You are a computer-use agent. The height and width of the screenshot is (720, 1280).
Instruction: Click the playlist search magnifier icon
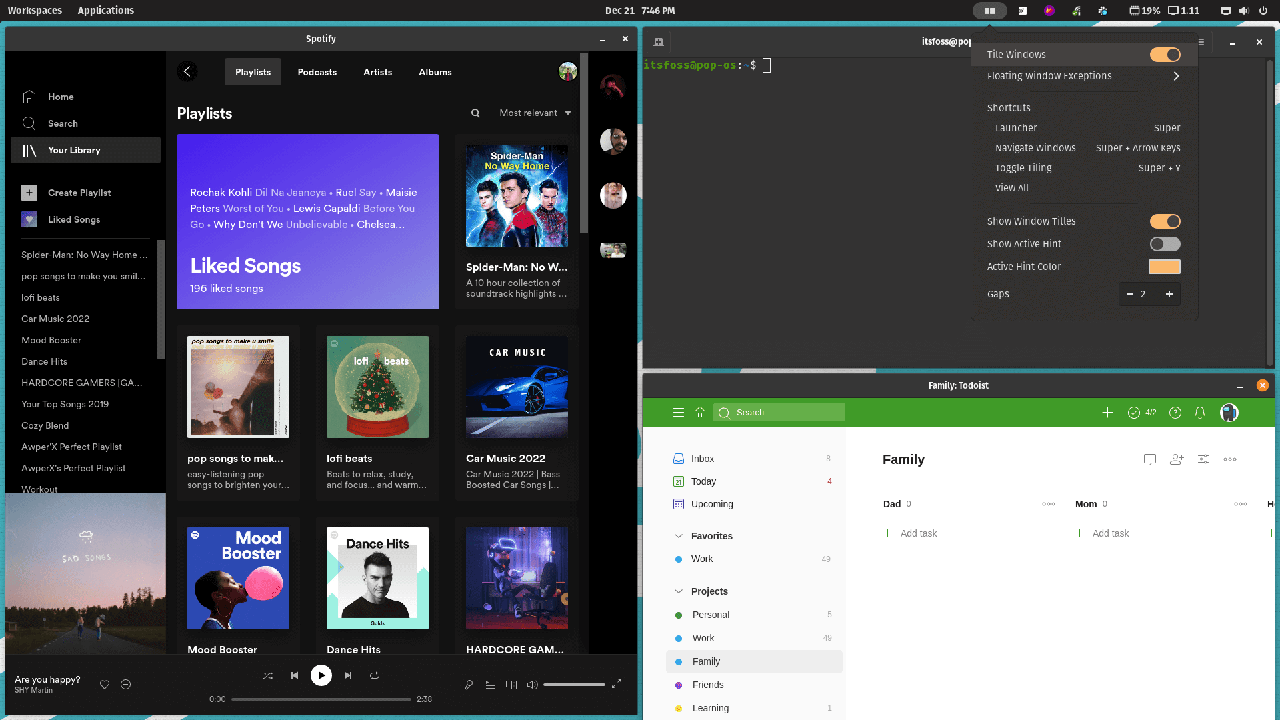[475, 113]
